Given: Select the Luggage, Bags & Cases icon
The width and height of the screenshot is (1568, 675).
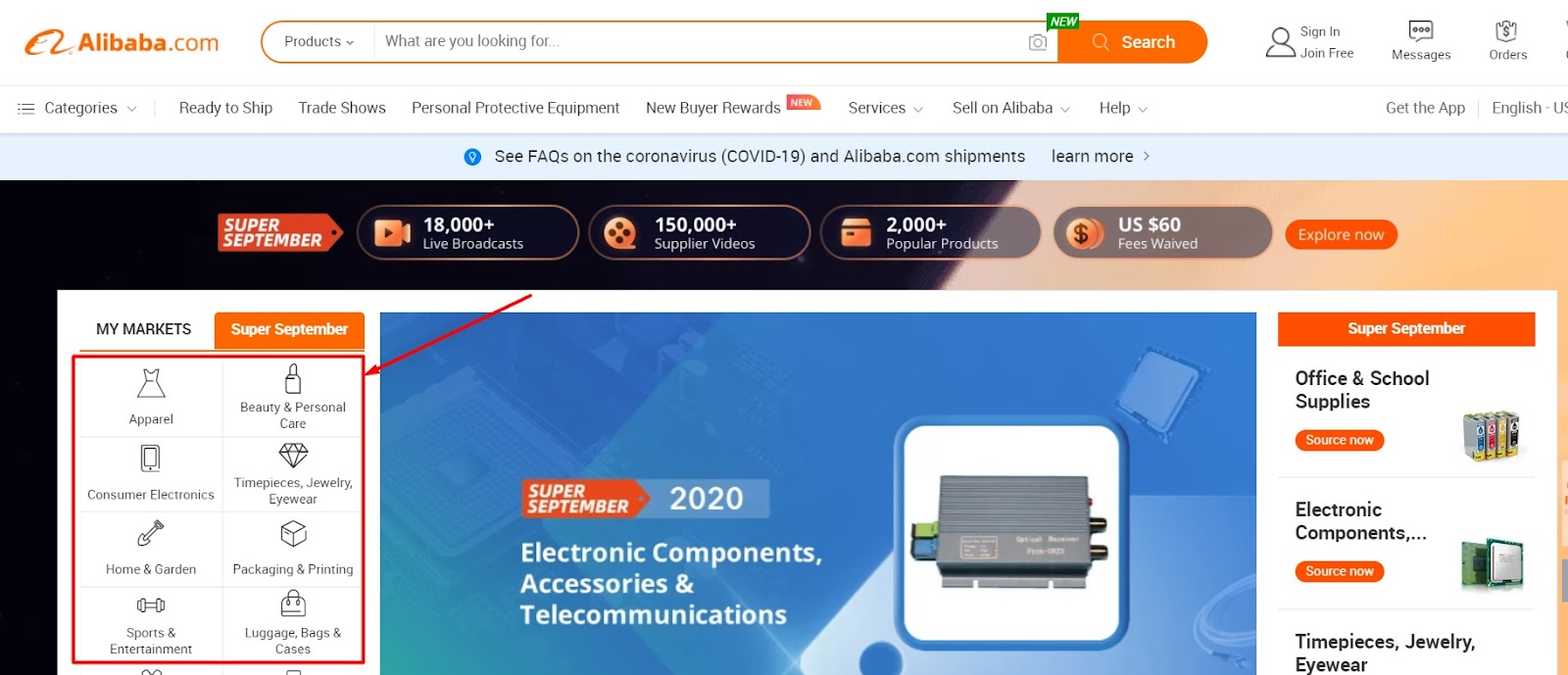Looking at the screenshot, I should pos(293,603).
